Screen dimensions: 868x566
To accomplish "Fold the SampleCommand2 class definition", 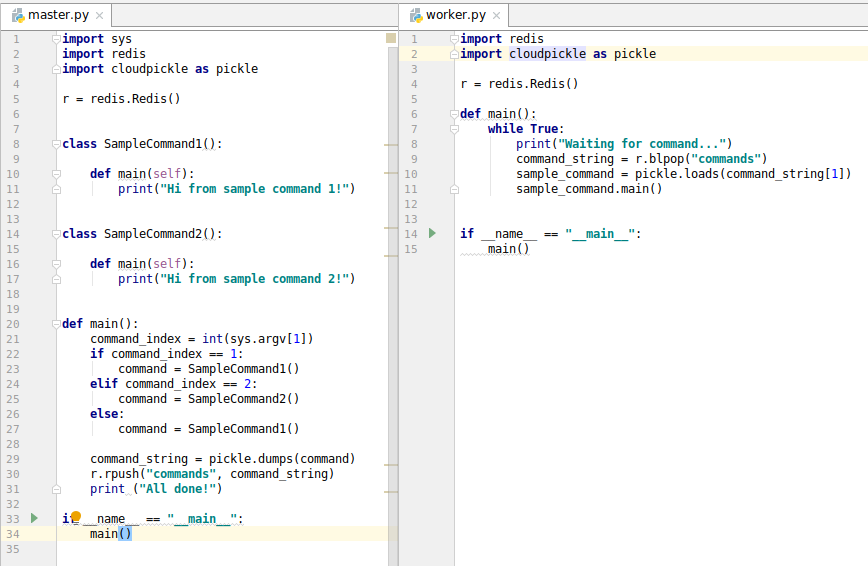I will click(56, 234).
